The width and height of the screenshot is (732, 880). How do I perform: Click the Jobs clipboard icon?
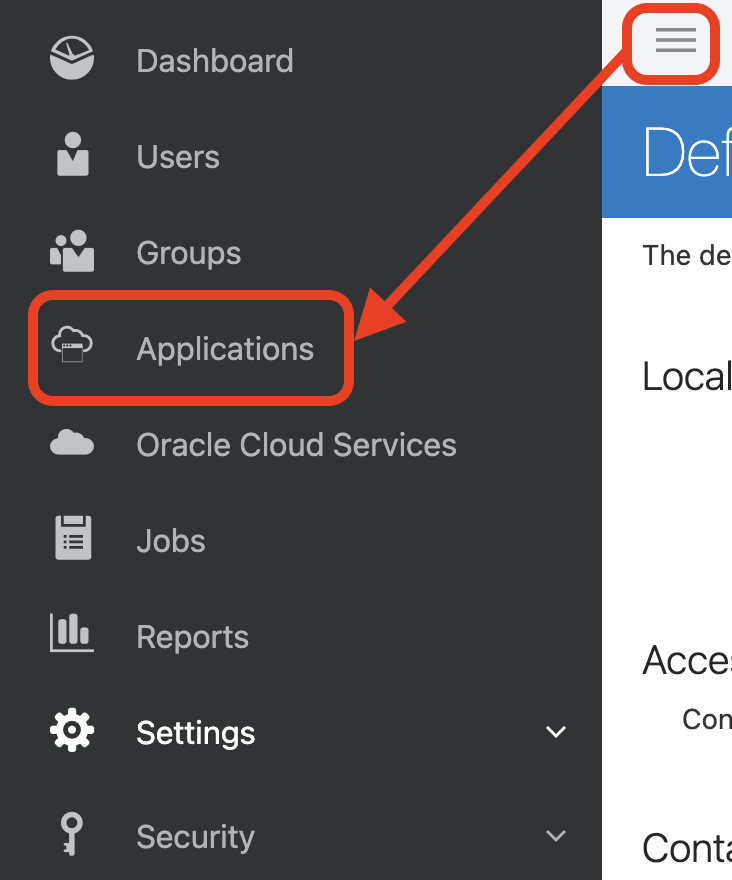pyautogui.click(x=72, y=539)
